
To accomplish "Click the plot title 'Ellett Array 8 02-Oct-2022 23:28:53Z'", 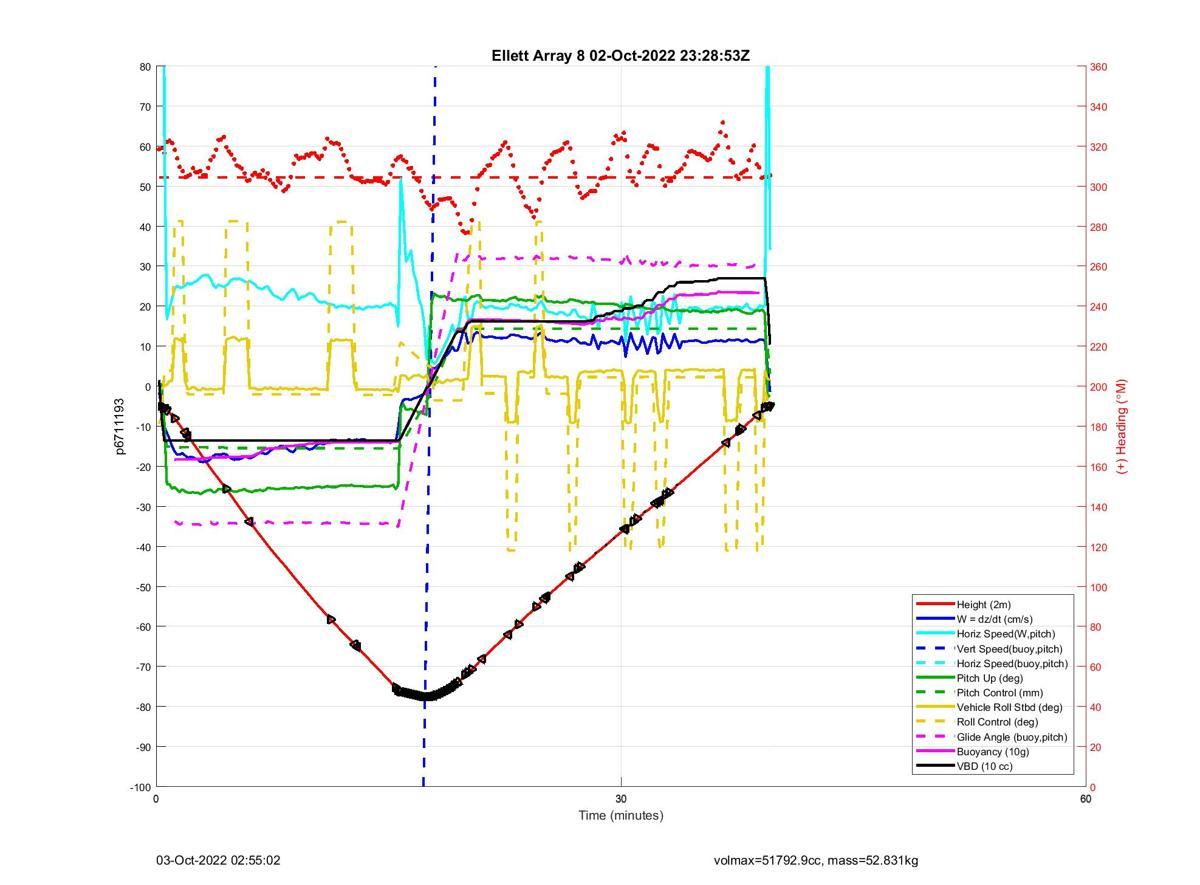I will pos(620,56).
